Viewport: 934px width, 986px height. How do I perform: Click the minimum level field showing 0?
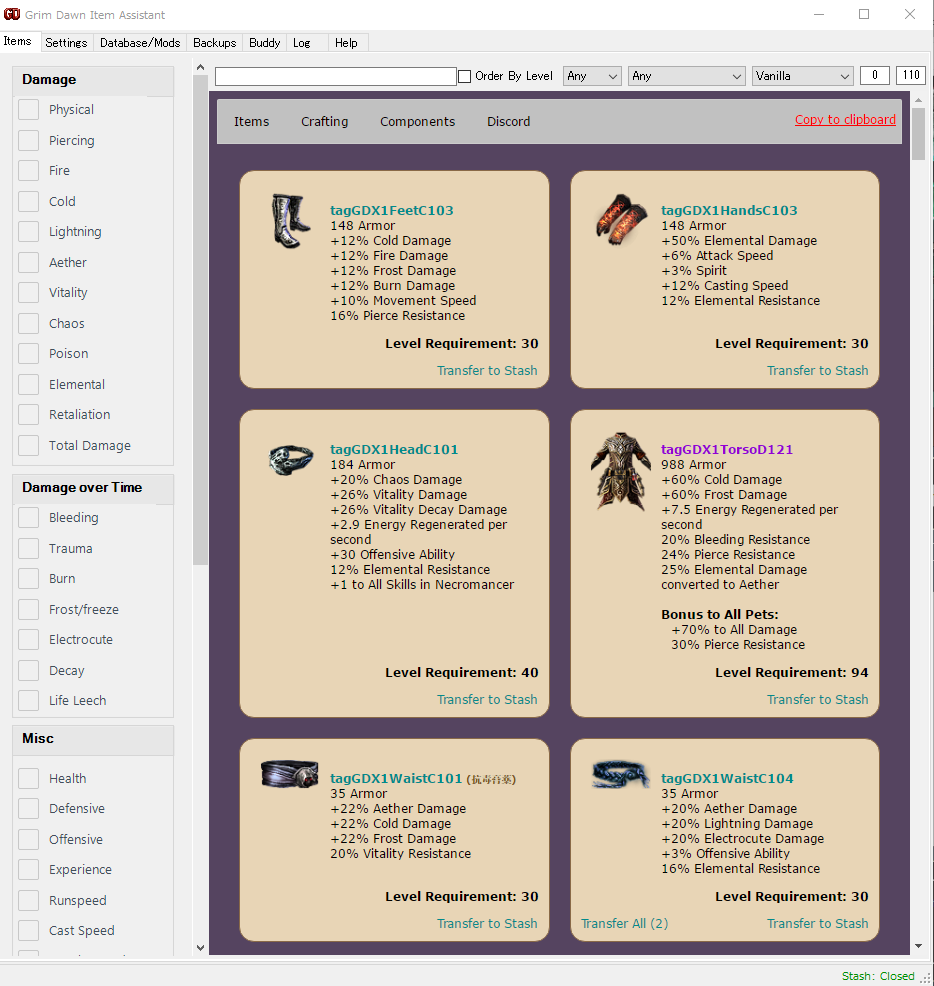pos(874,75)
